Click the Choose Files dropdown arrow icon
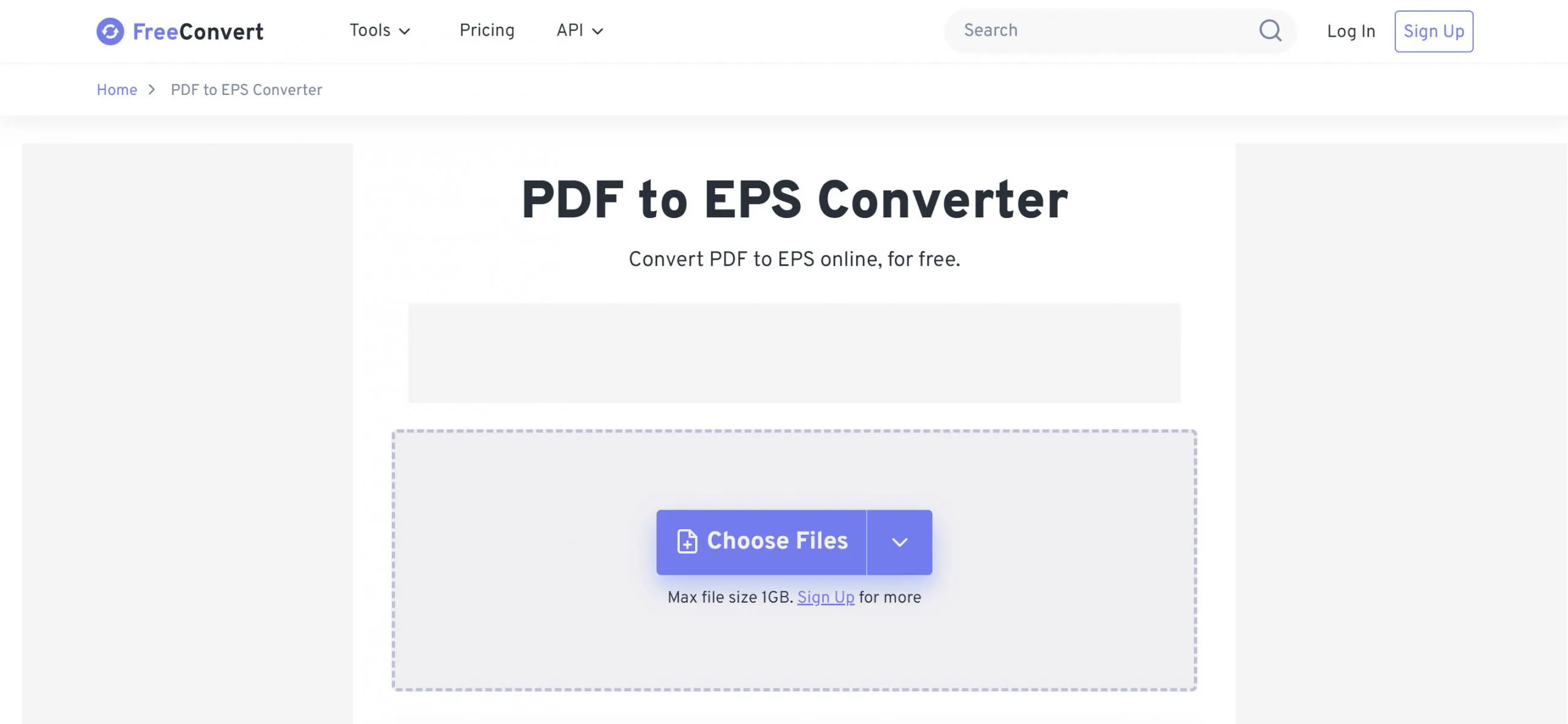 899,542
